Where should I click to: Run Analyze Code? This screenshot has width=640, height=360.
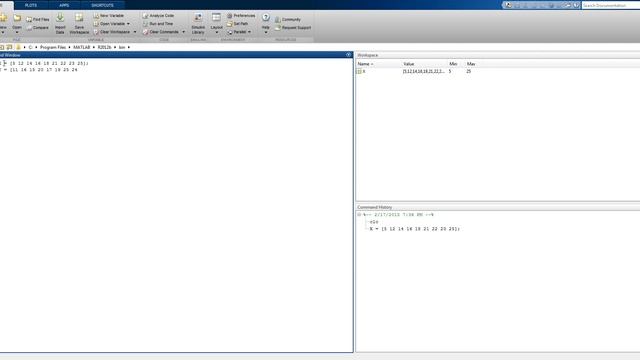(x=158, y=16)
